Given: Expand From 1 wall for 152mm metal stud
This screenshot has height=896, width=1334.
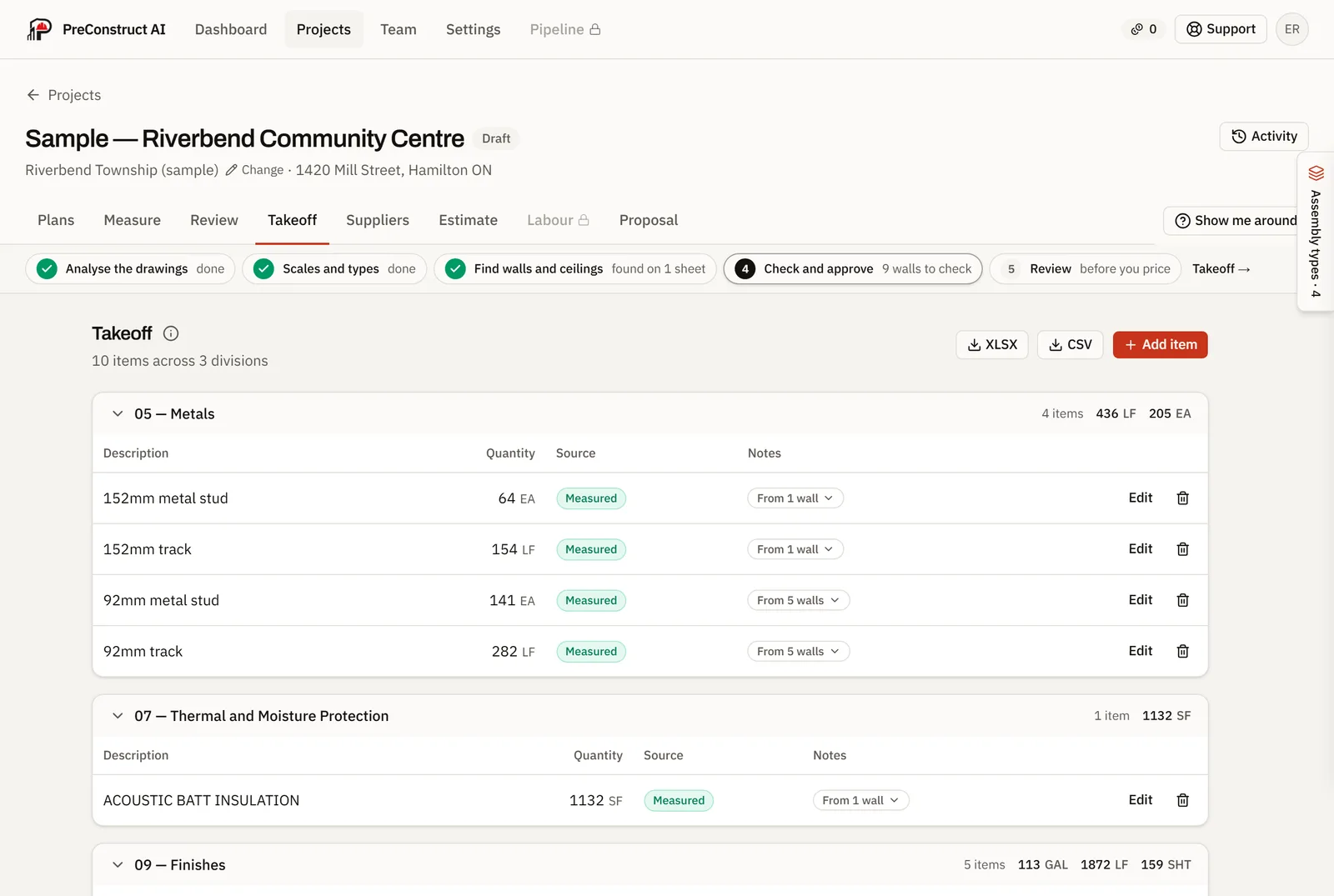Looking at the screenshot, I should (795, 498).
